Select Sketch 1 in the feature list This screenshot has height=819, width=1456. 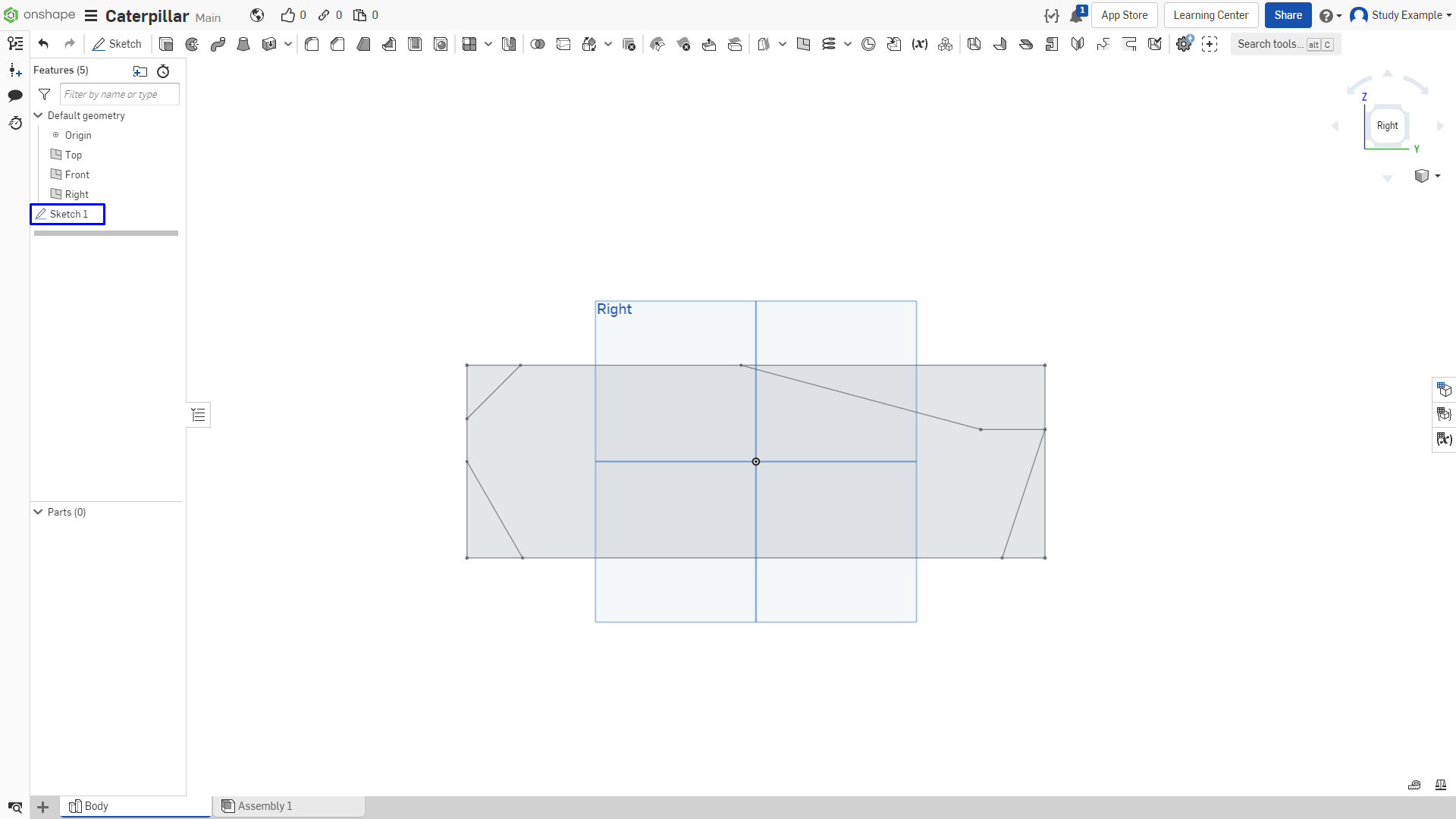click(x=67, y=214)
